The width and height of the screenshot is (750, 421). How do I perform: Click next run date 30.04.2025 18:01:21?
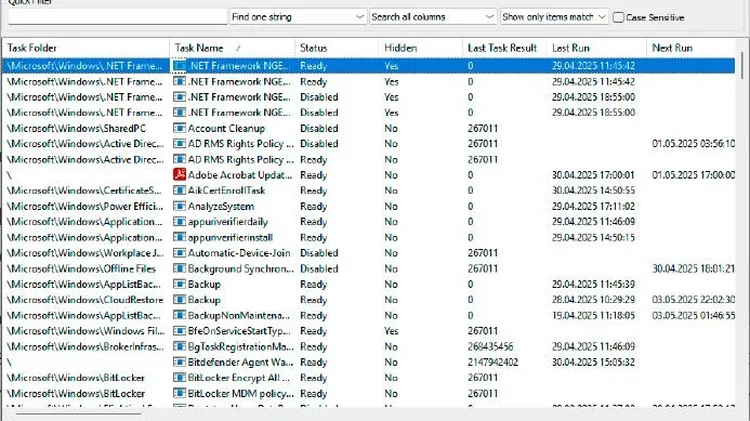click(x=693, y=268)
